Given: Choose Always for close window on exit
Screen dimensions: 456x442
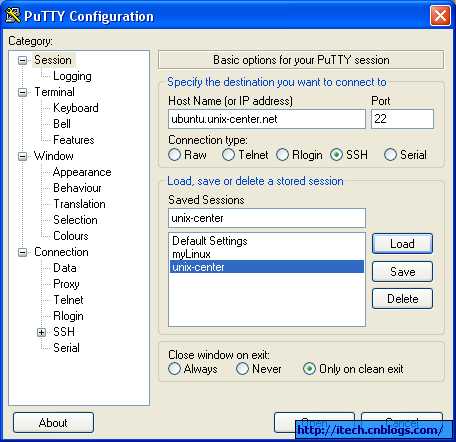Looking at the screenshot, I should click(x=174, y=369).
